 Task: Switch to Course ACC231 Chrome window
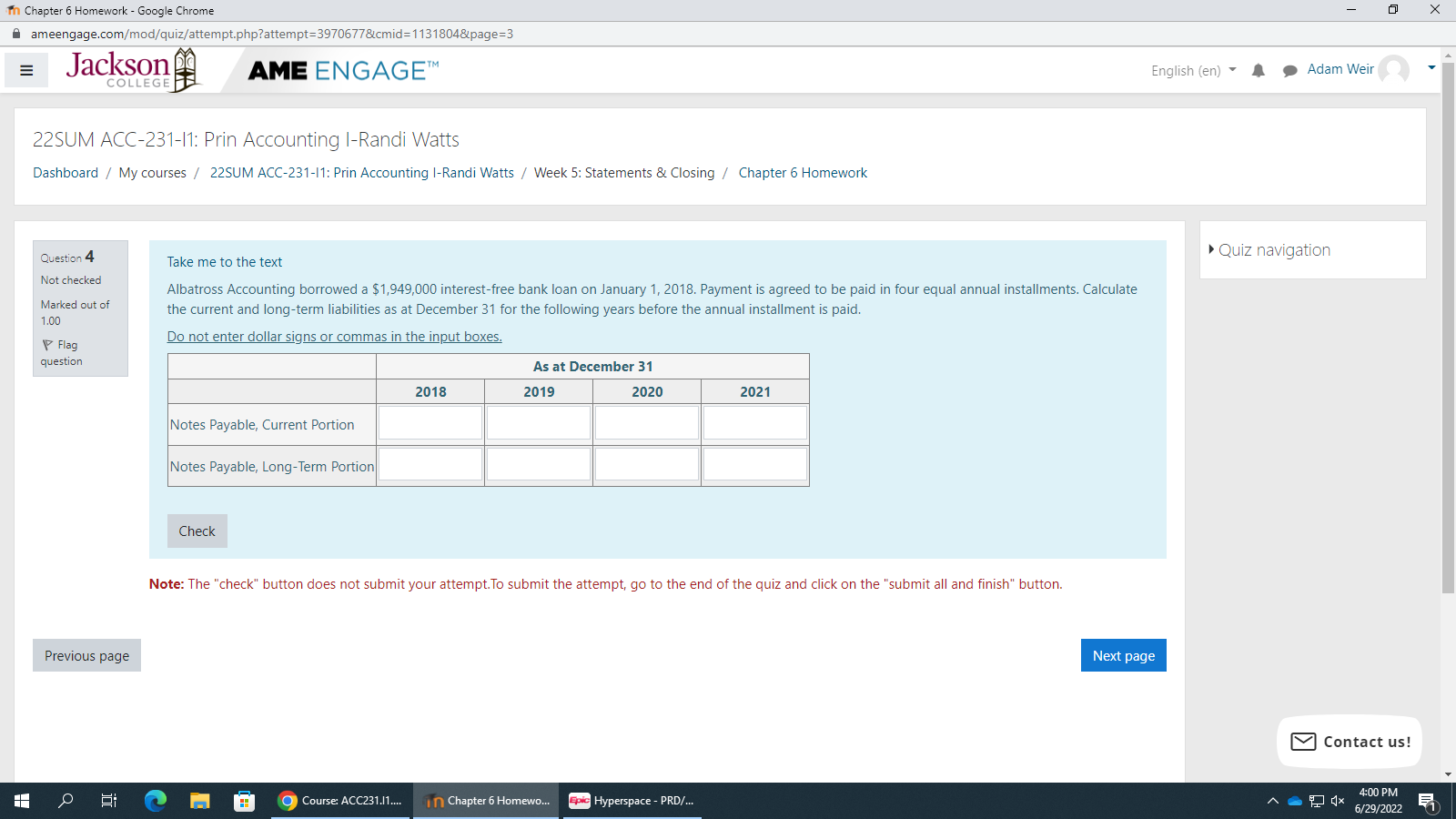(341, 801)
